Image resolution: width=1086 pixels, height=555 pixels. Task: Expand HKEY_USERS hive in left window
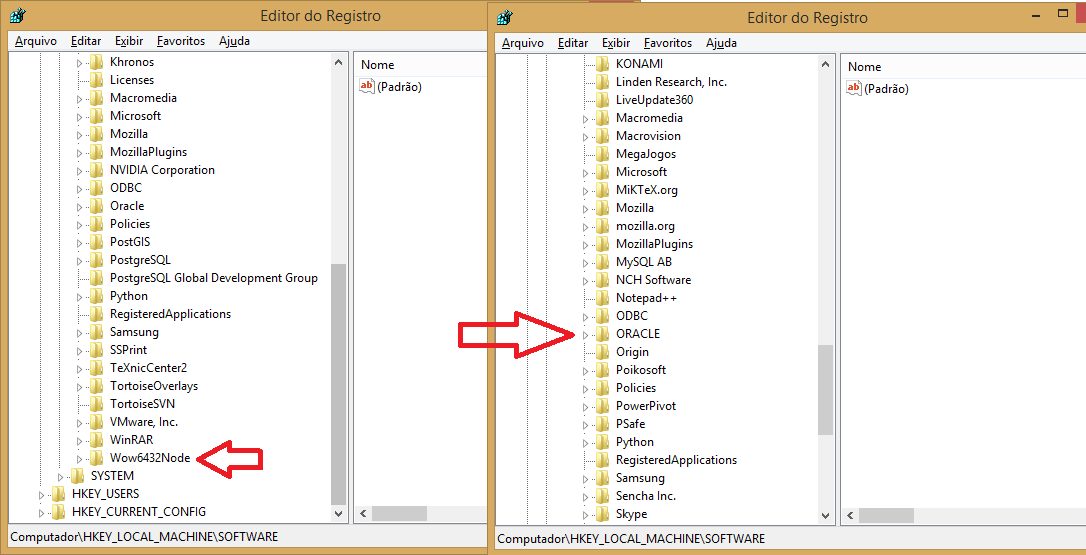point(42,495)
